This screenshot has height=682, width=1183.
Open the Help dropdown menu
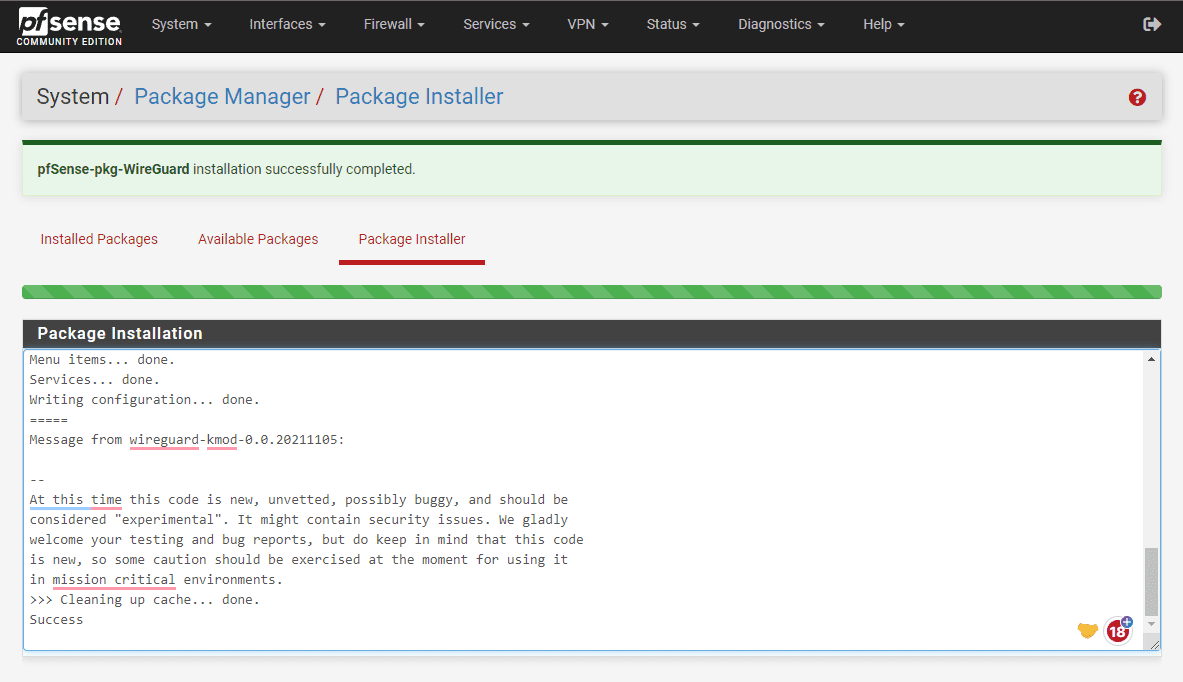click(883, 24)
